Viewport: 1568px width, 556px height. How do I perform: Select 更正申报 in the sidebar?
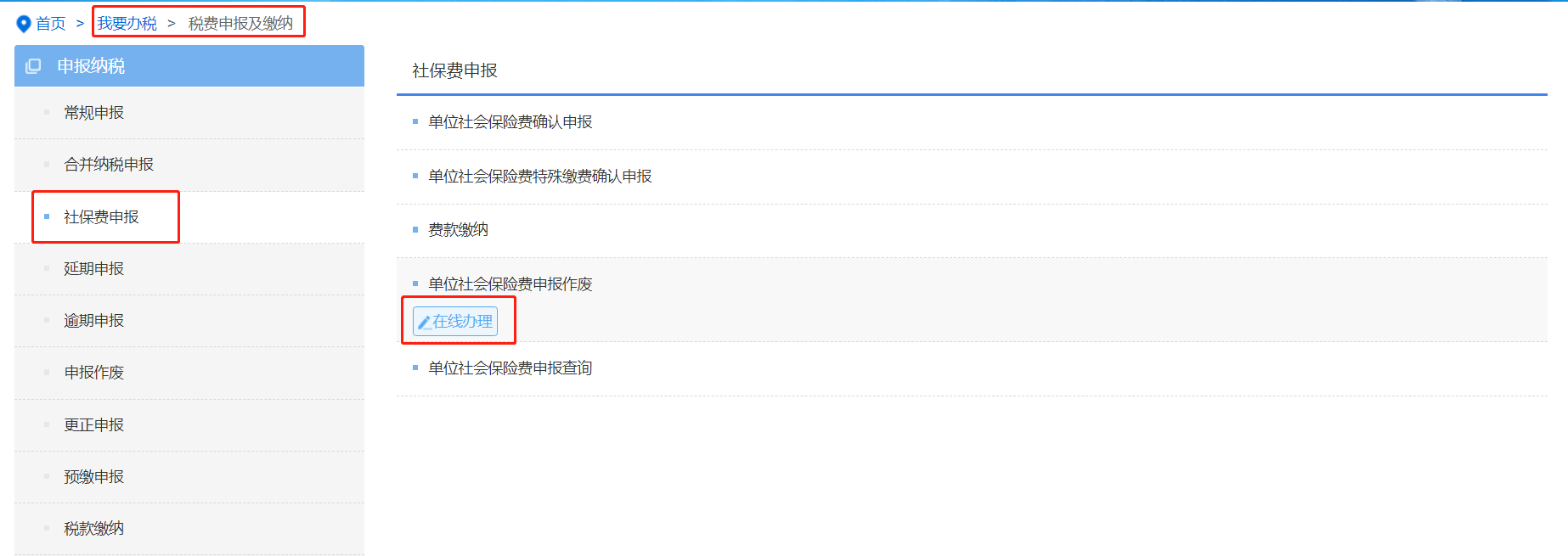pyautogui.click(x=94, y=425)
